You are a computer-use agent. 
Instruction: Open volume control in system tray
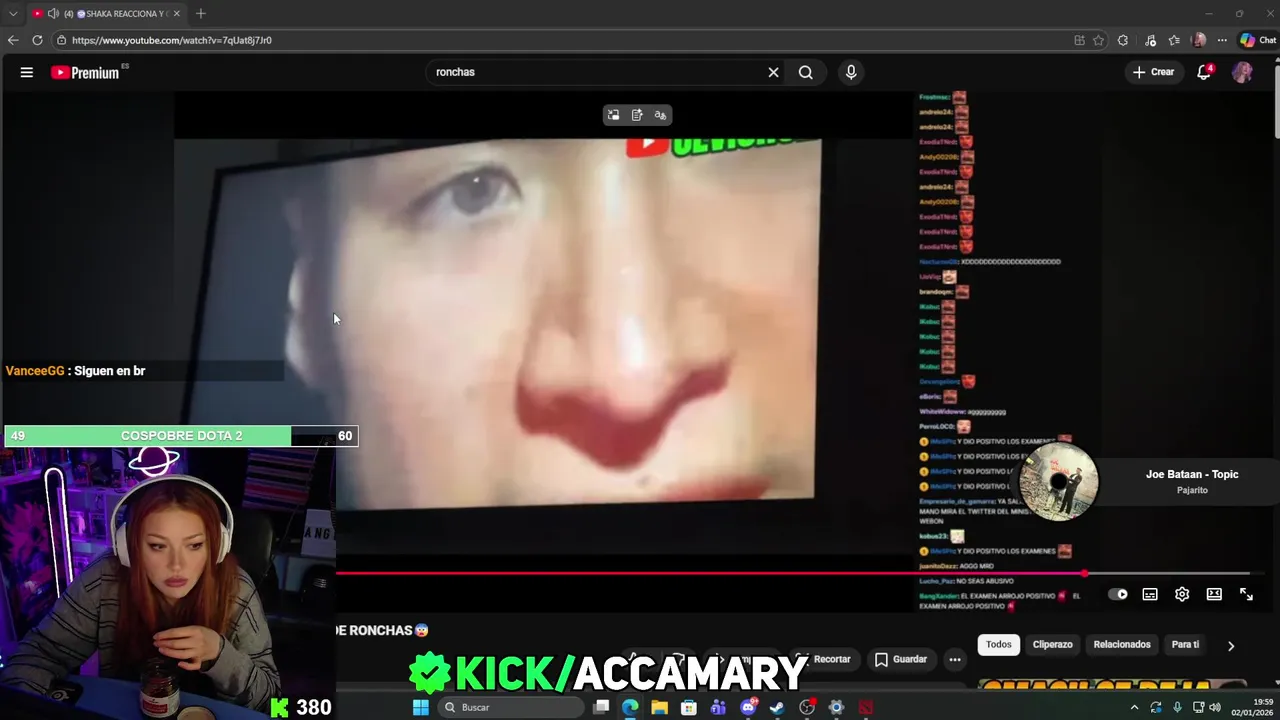click(x=1215, y=707)
